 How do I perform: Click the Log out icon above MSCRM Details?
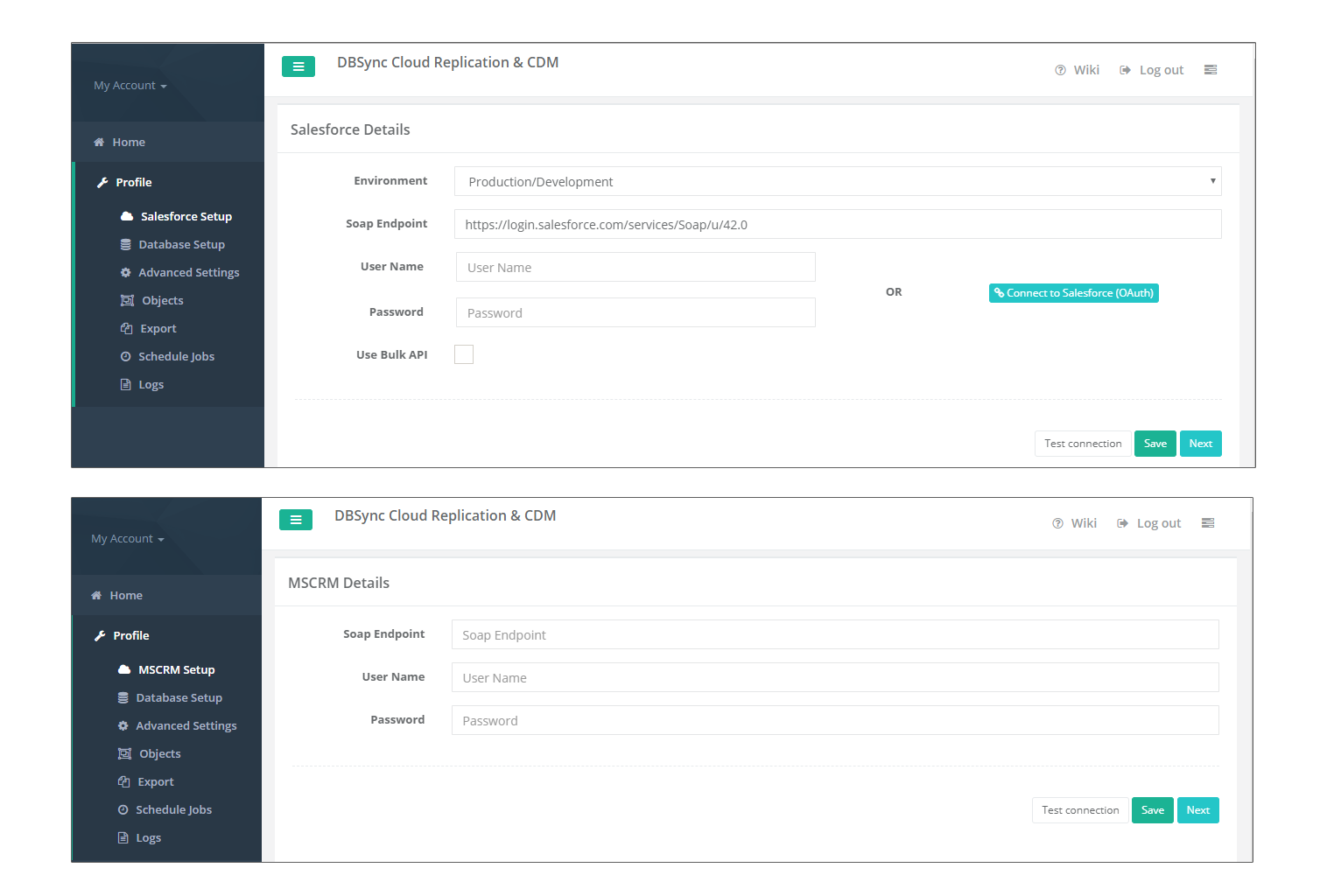tap(1122, 523)
